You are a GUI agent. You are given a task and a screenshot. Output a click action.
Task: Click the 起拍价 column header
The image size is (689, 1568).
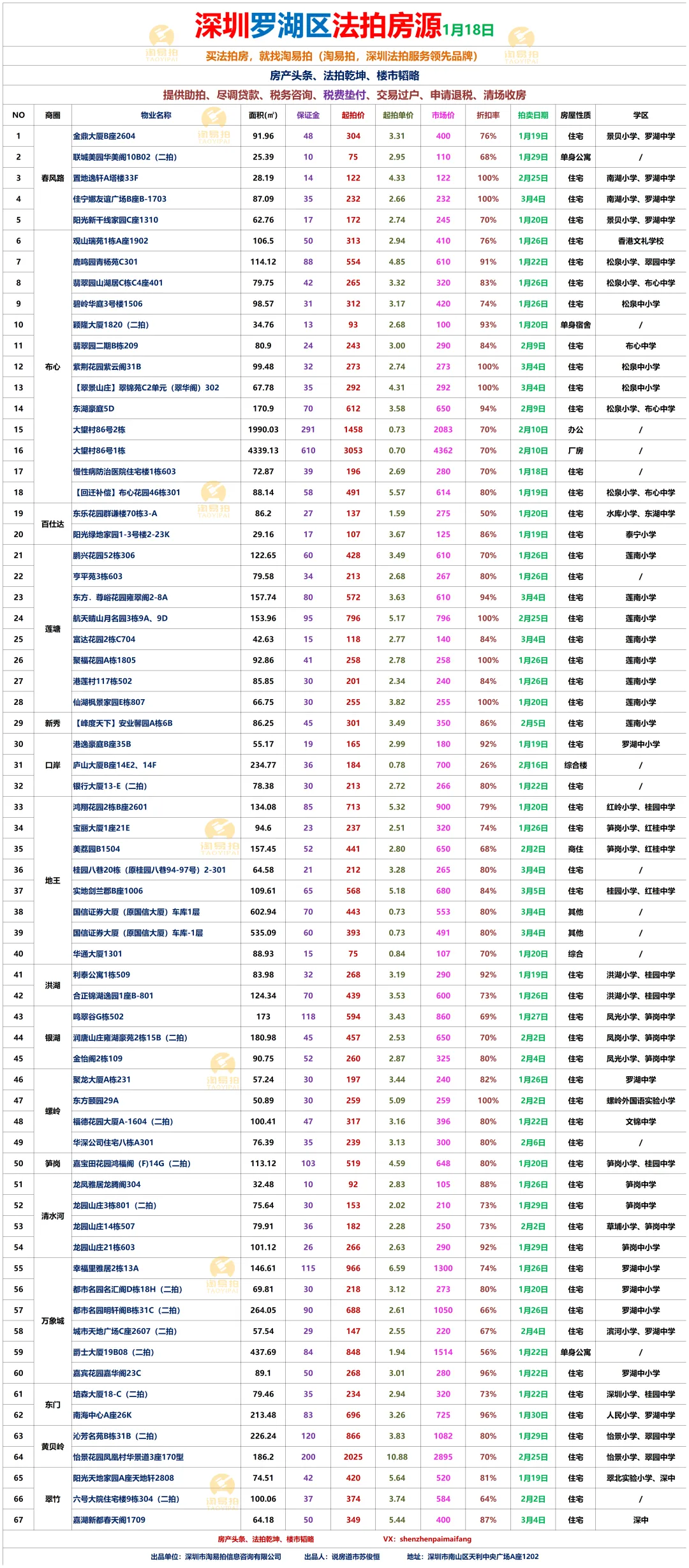tap(353, 115)
